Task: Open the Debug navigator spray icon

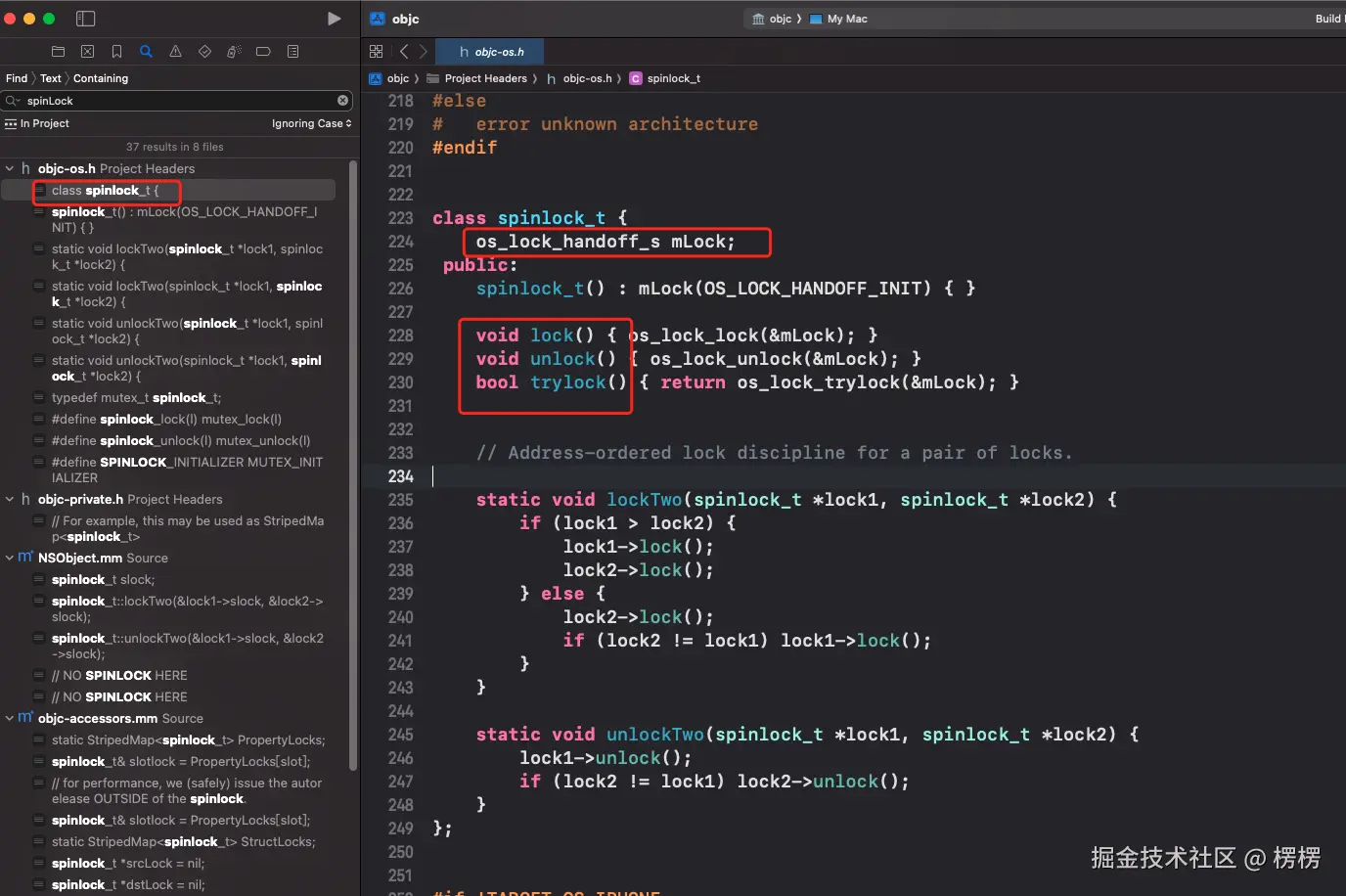Action: tap(234, 52)
